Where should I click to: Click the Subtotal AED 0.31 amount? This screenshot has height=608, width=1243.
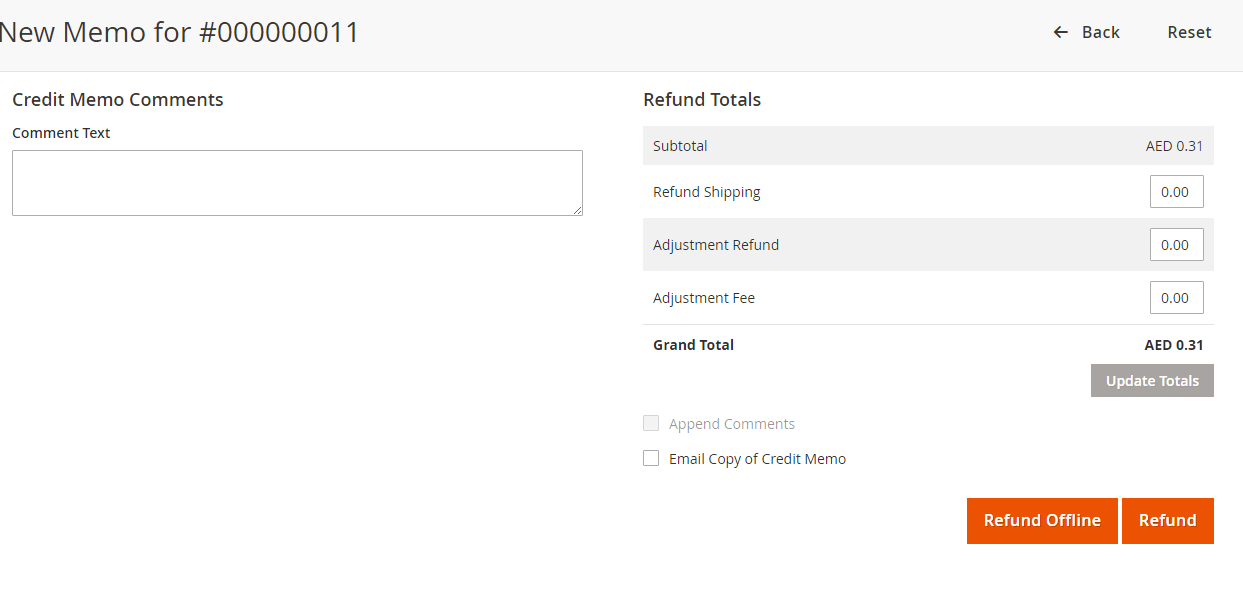click(x=1174, y=146)
